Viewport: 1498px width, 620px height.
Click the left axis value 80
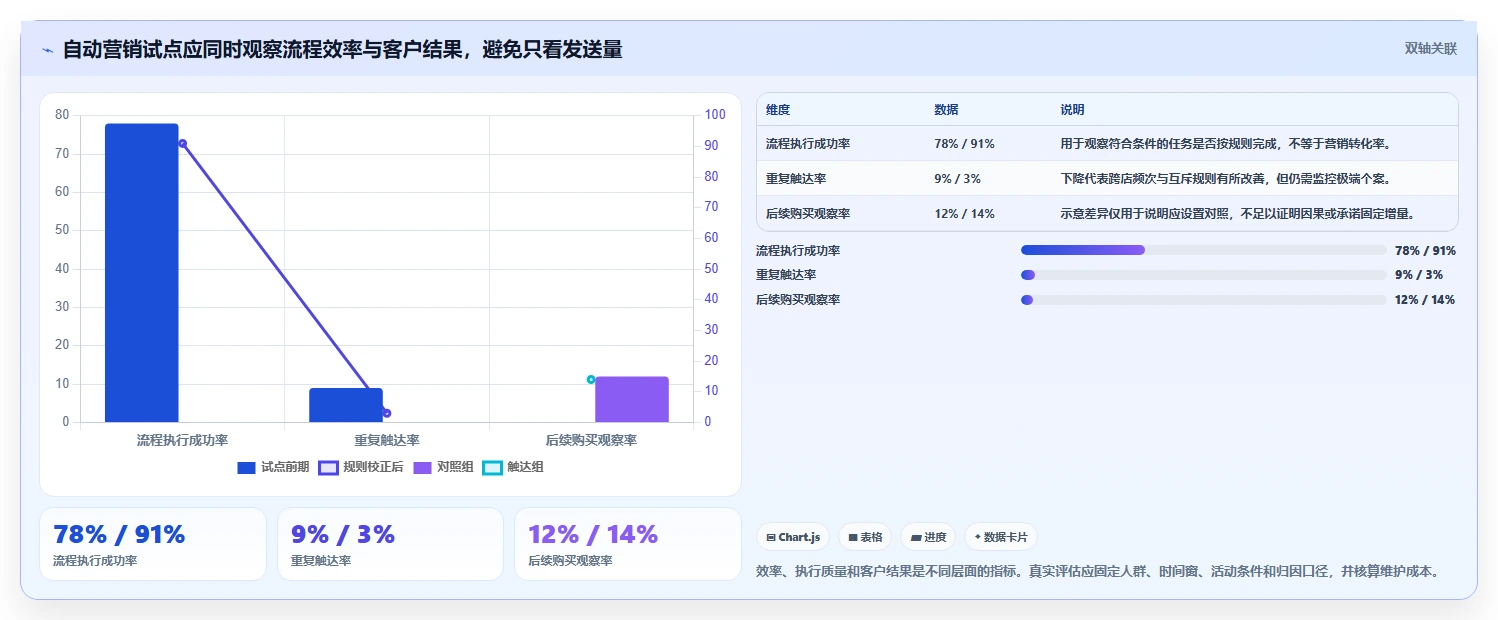coord(62,115)
